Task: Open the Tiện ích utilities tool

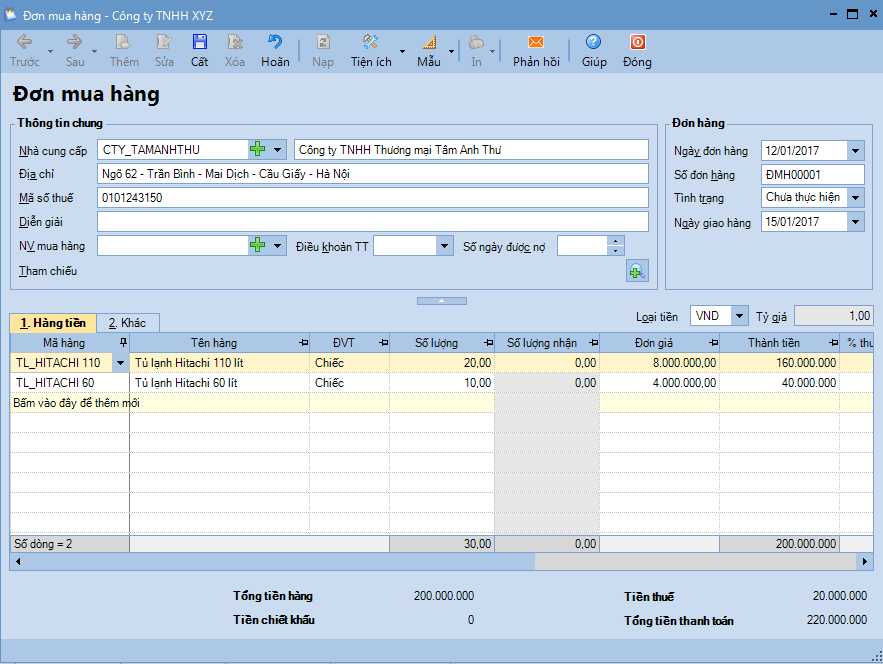Action: [370, 43]
